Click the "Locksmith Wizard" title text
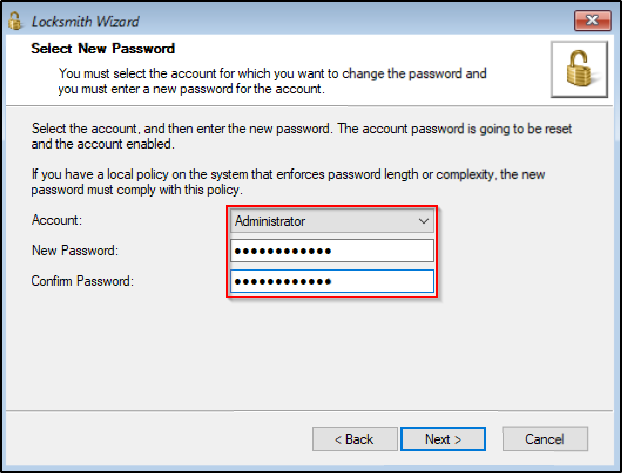This screenshot has width=622, height=473. (87, 21)
